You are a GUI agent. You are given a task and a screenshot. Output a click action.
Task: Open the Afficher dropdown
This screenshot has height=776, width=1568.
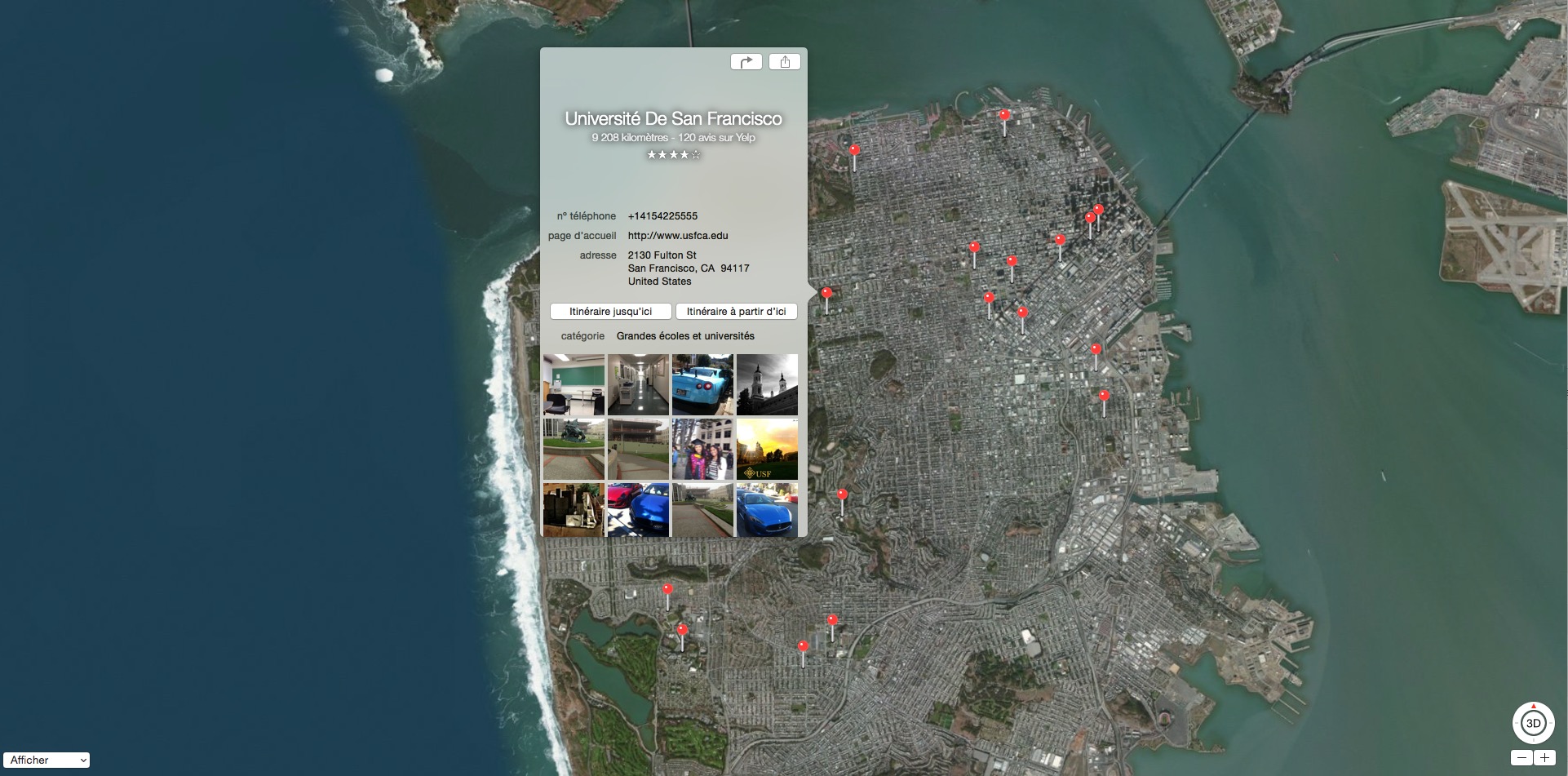pyautogui.click(x=47, y=760)
